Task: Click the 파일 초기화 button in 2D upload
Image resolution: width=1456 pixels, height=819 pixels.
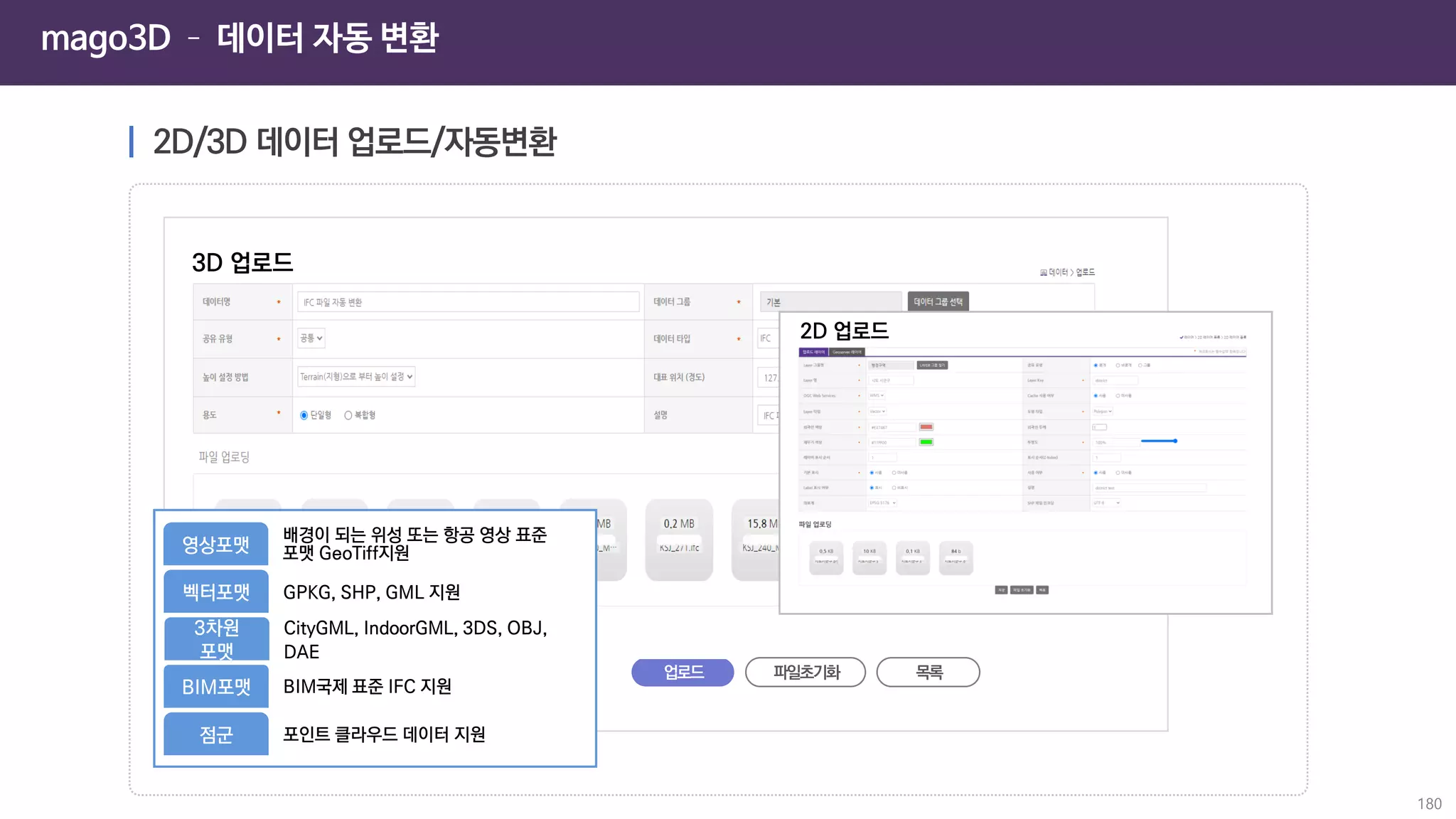Action: tap(1022, 589)
